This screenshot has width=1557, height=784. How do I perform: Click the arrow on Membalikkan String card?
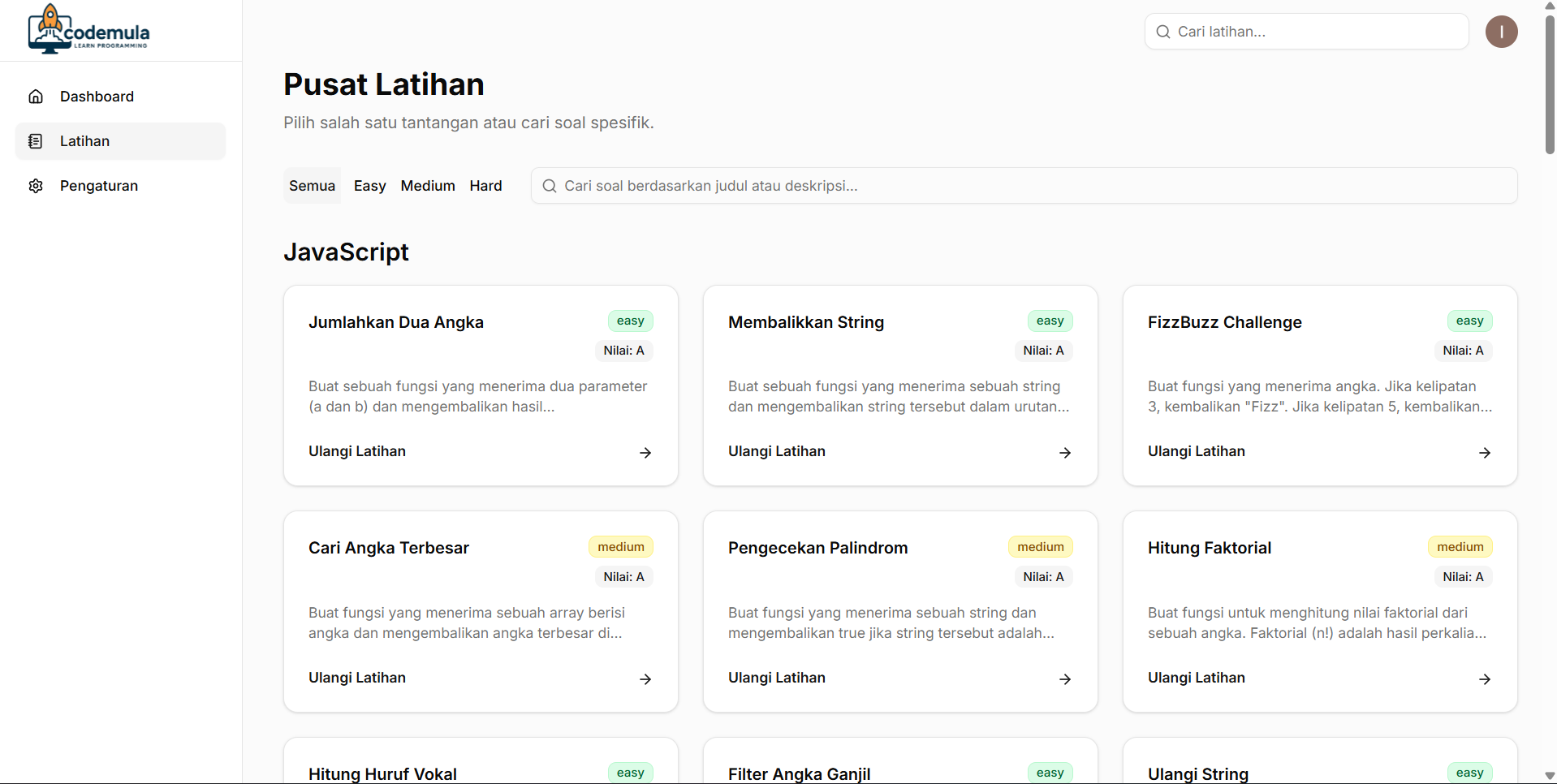pyautogui.click(x=1065, y=453)
